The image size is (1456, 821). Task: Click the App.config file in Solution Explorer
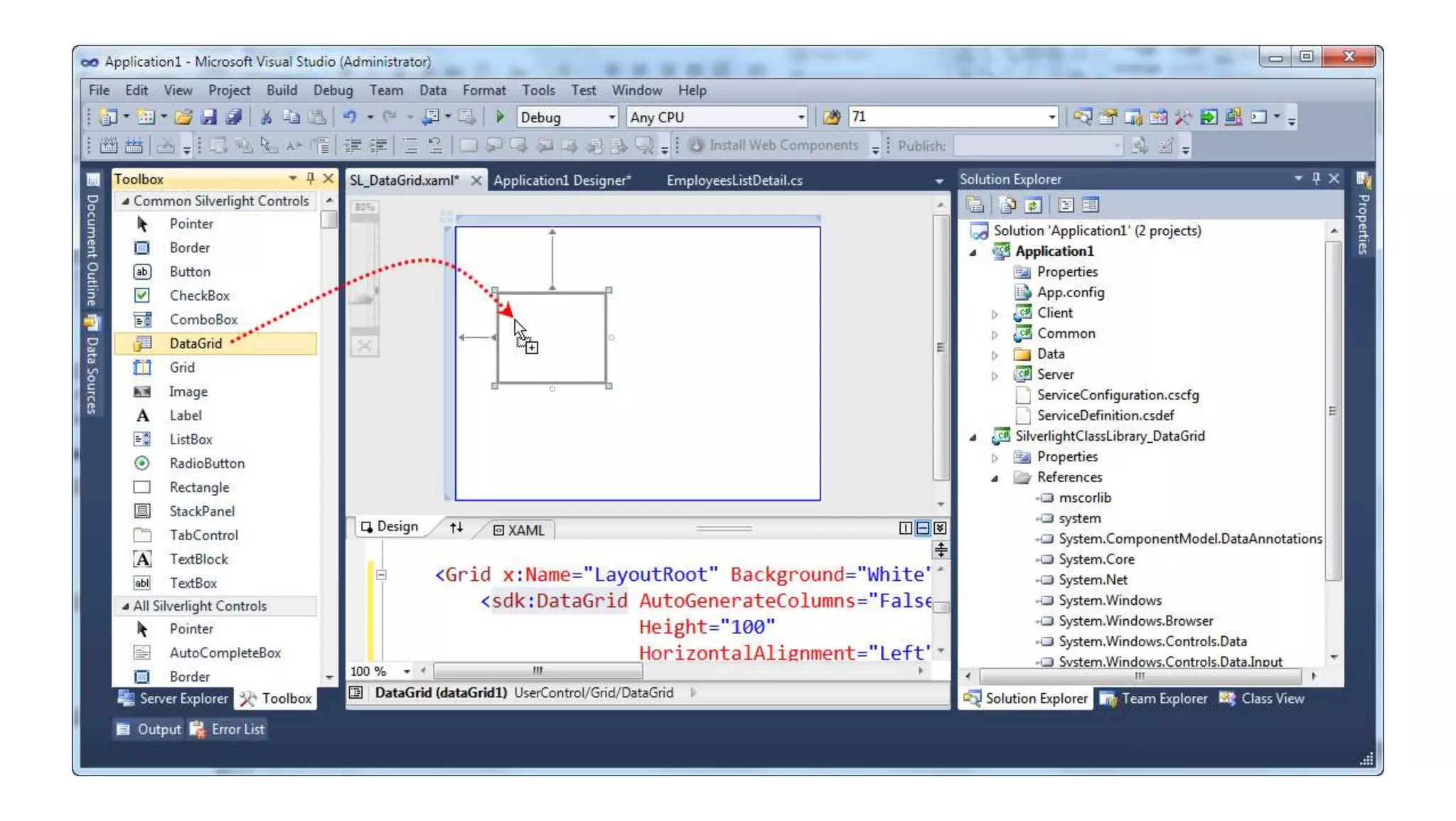1070,292
